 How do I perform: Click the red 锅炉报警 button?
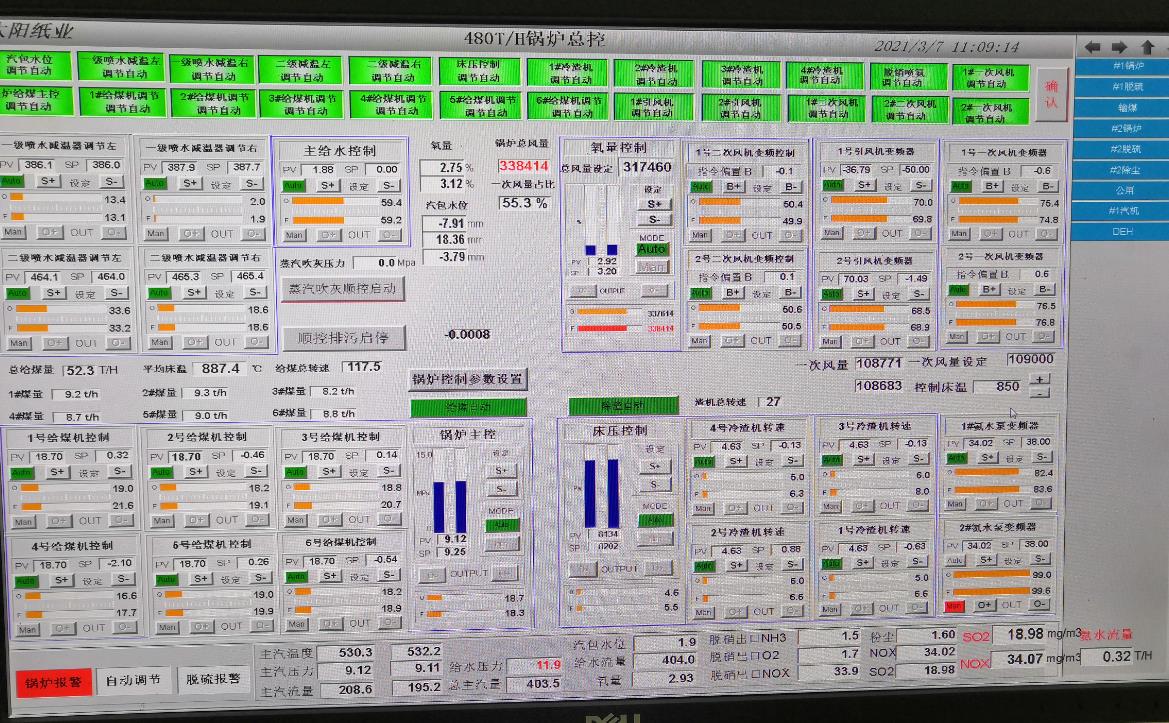[x=53, y=679]
